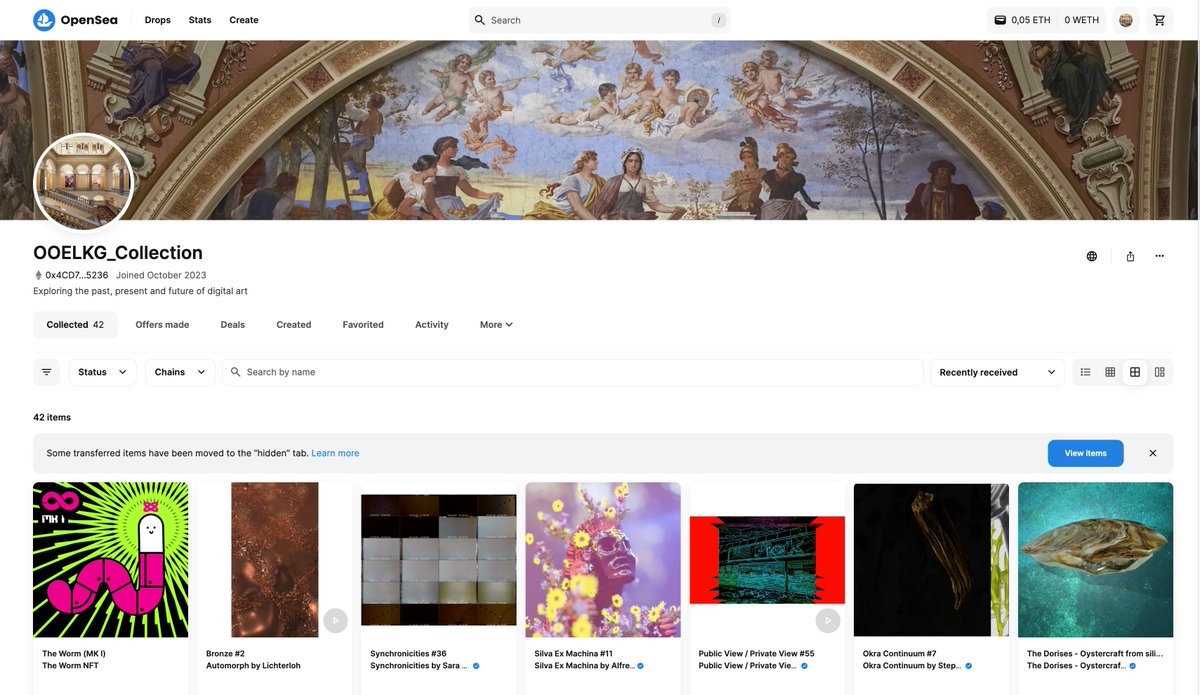Screen dimensions: 1200x695
Task: Open the Drops menu
Action: tap(157, 20)
